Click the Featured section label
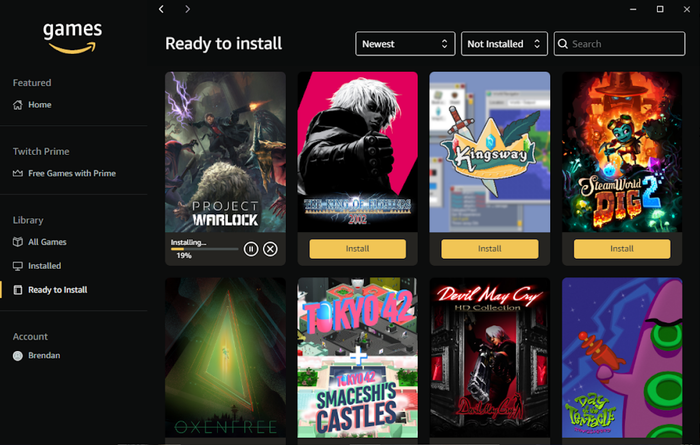Image resolution: width=700 pixels, height=445 pixels. click(32, 83)
